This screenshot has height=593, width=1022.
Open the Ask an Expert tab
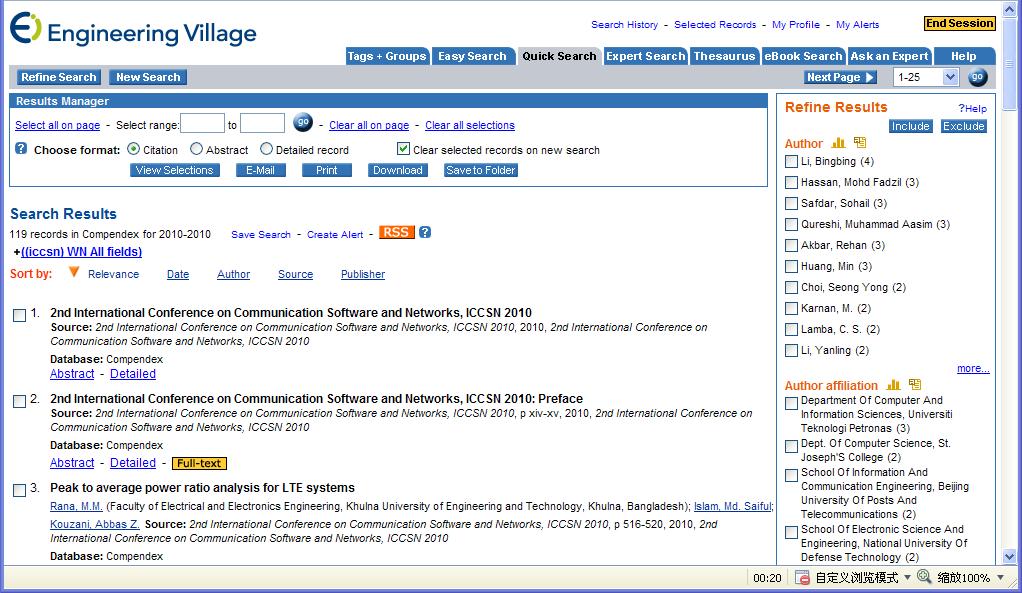(890, 56)
